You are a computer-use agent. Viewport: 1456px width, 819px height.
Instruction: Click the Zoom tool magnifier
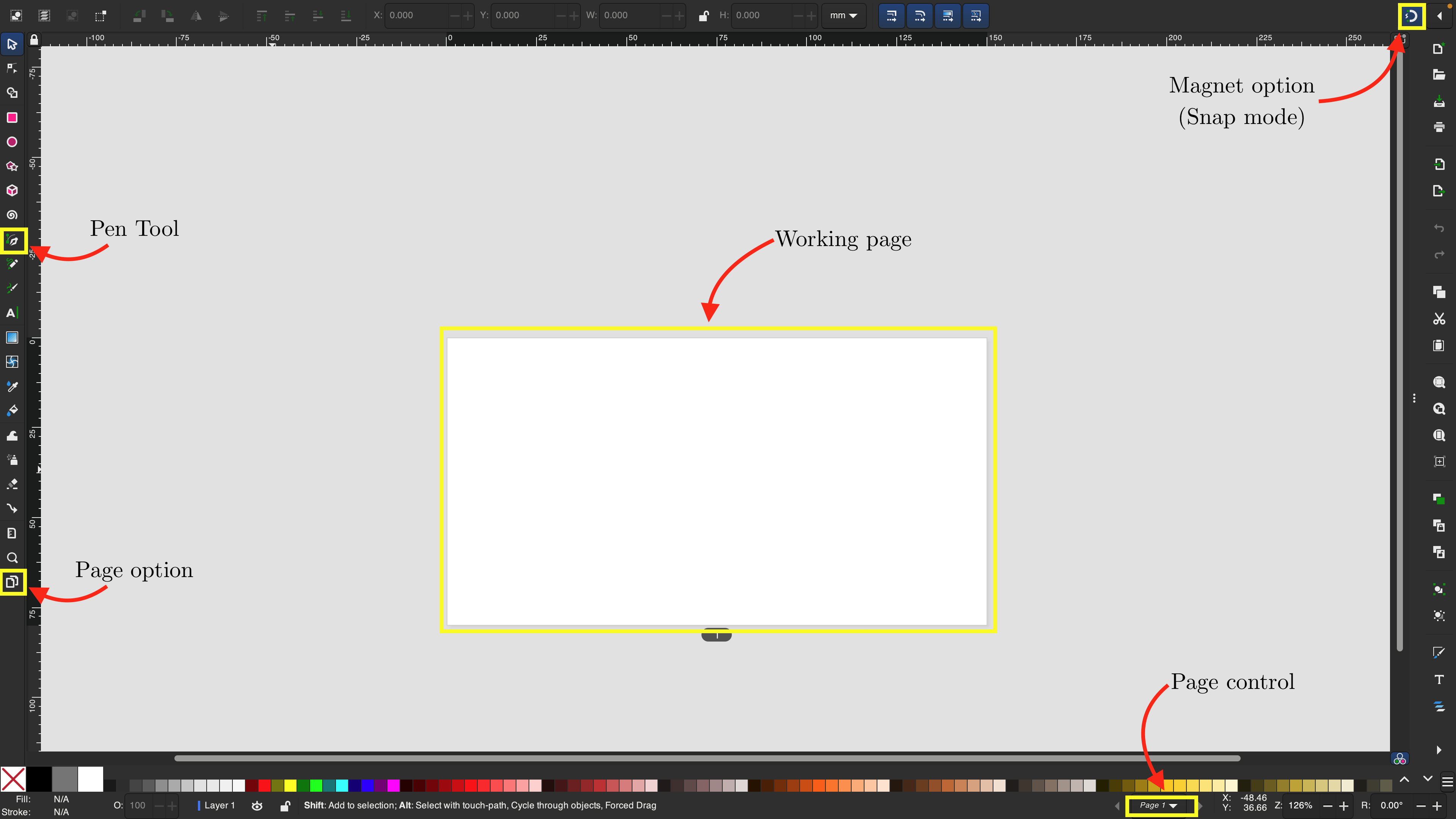[x=12, y=558]
